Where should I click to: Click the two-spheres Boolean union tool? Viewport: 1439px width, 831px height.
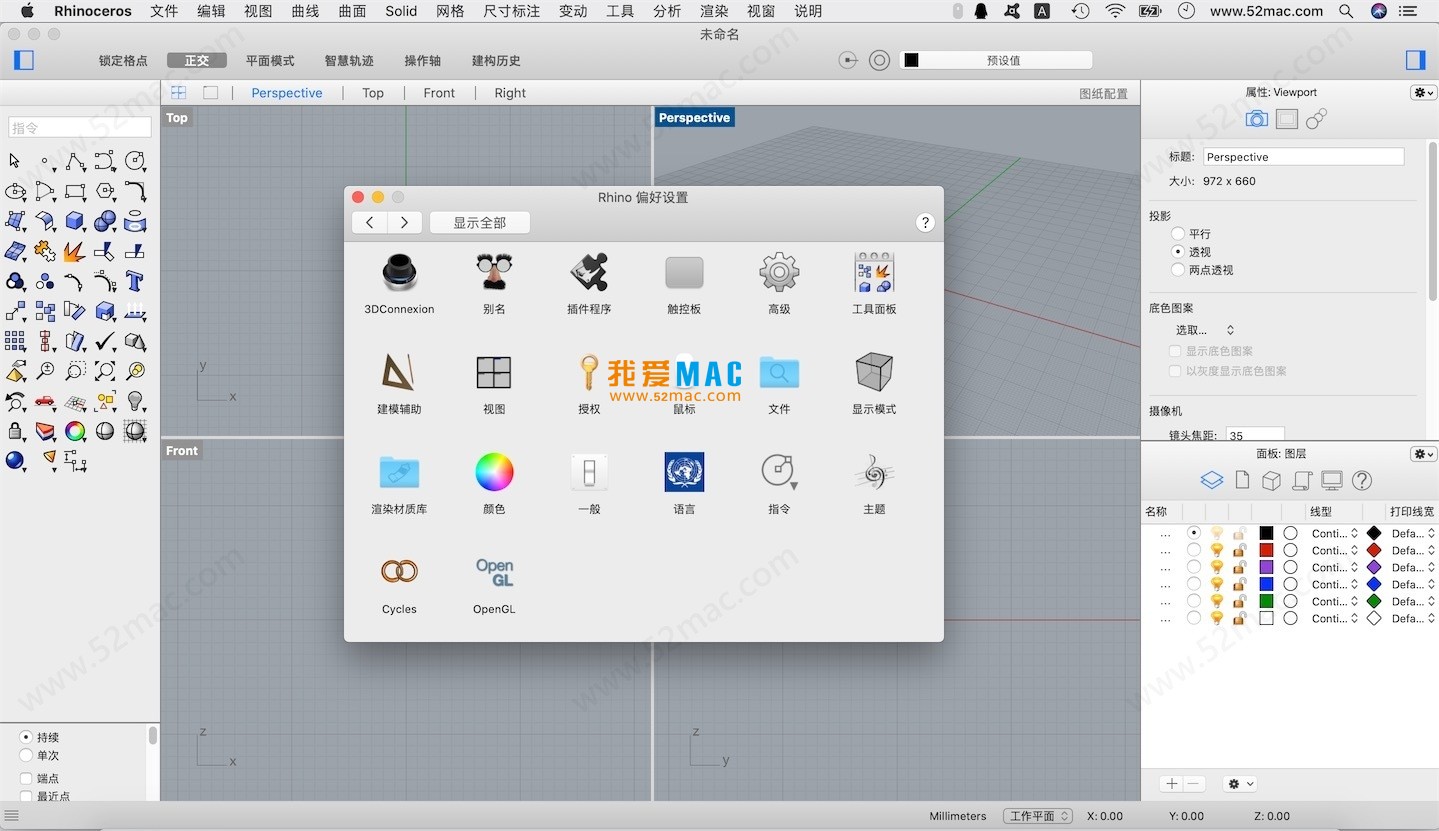(x=105, y=221)
